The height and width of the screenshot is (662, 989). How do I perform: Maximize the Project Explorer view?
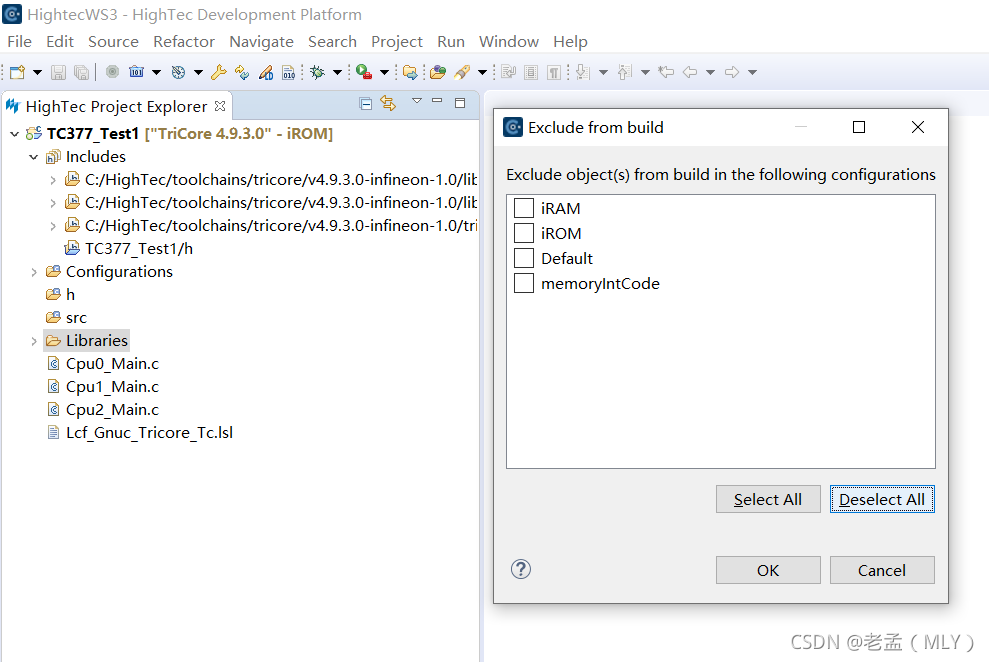point(460,103)
